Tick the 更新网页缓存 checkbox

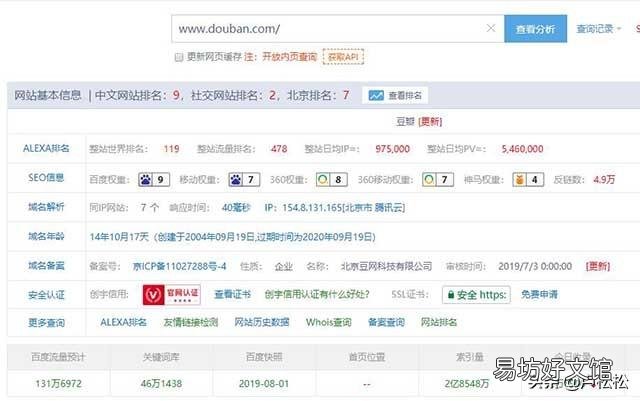(179, 57)
